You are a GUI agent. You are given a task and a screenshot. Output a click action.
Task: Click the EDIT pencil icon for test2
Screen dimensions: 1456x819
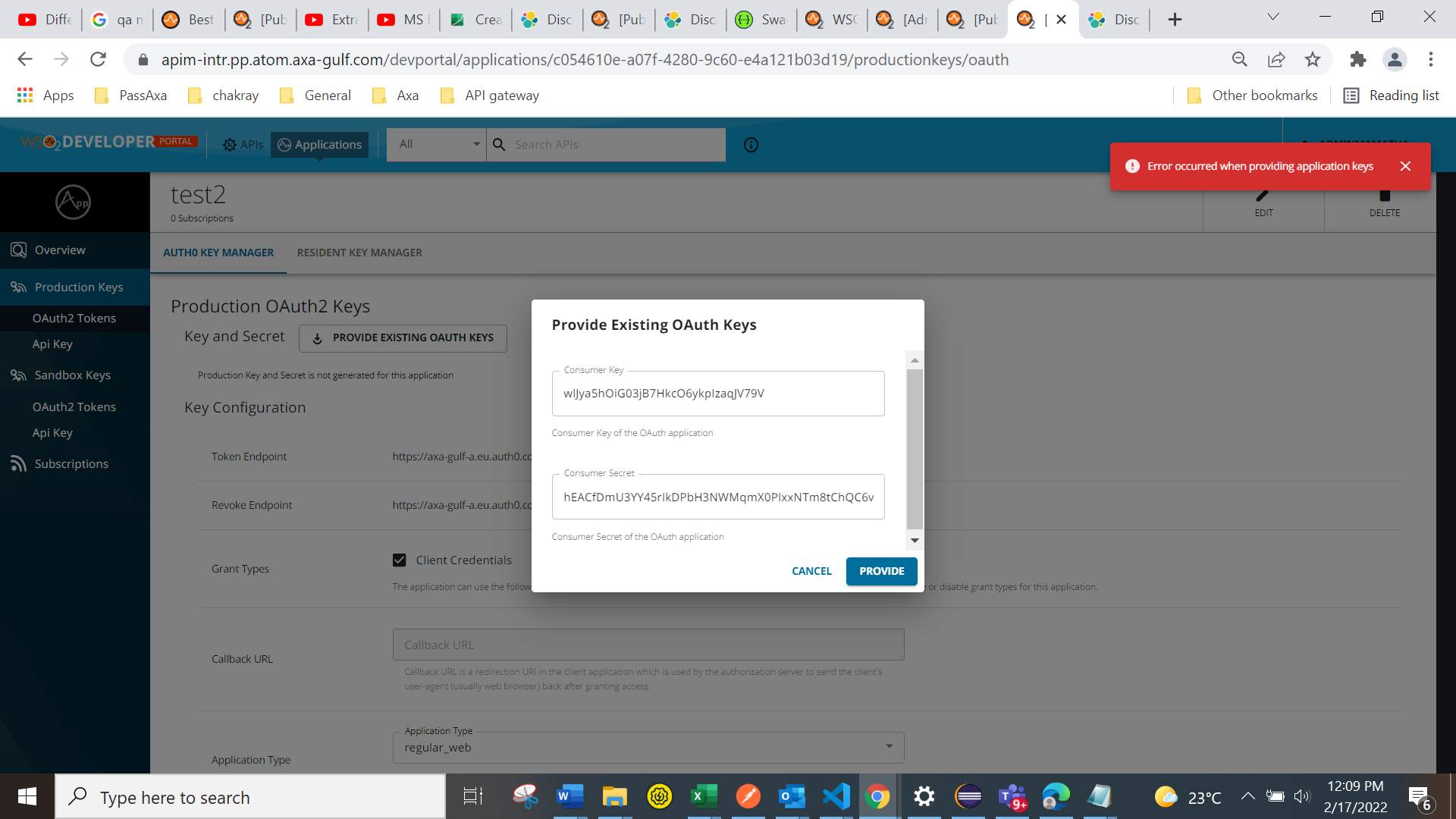pyautogui.click(x=1263, y=196)
